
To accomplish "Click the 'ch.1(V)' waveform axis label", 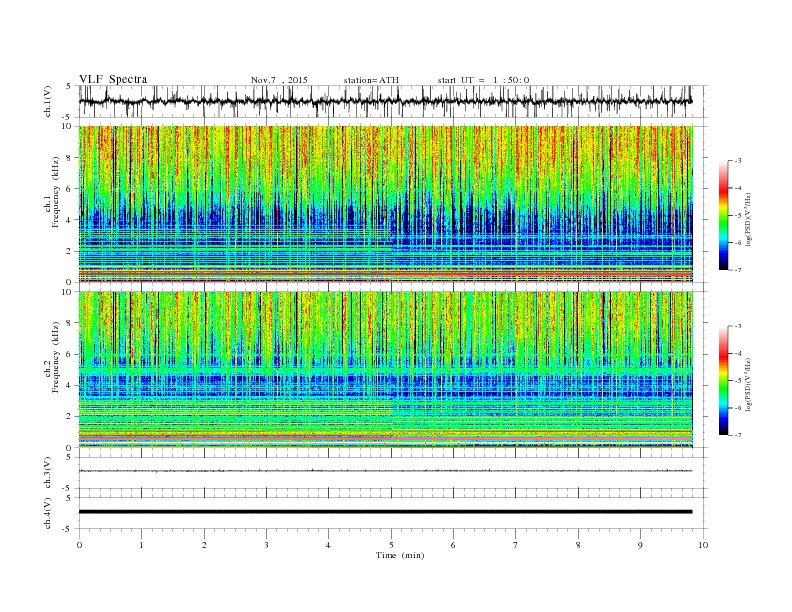I will coord(48,101).
